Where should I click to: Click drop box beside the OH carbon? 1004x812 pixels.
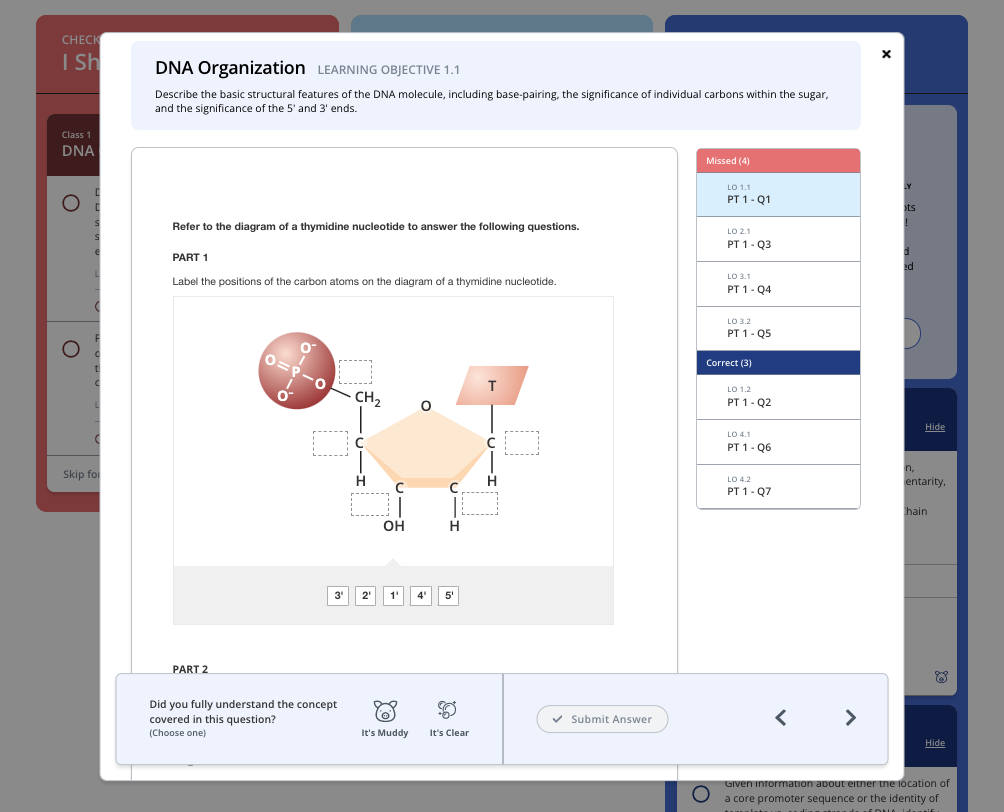(x=370, y=504)
